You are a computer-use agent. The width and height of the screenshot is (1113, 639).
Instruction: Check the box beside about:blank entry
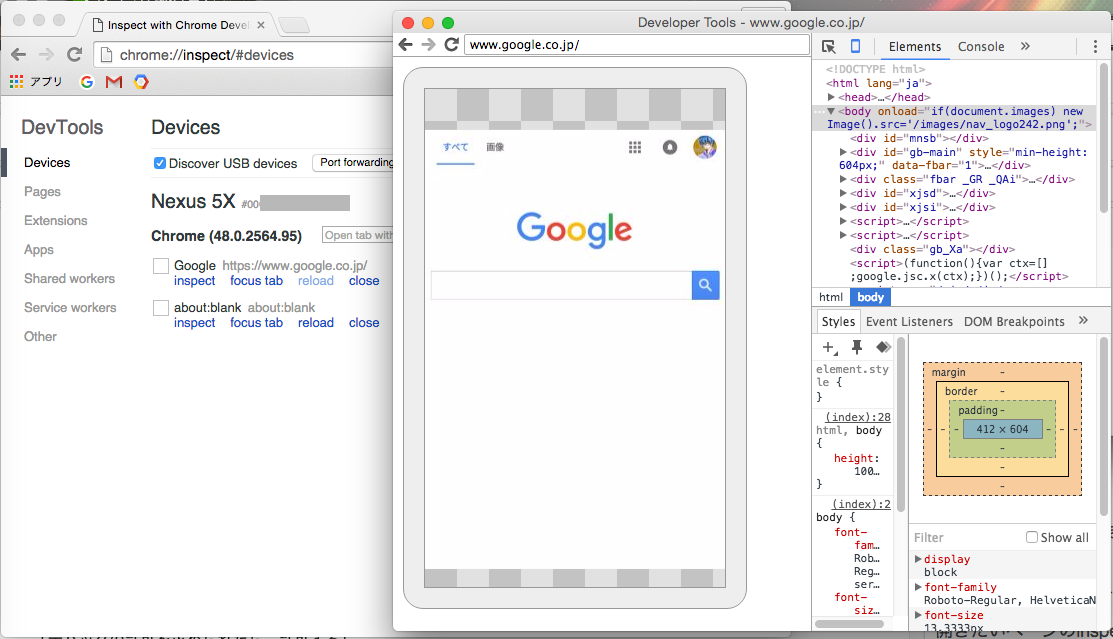161,307
